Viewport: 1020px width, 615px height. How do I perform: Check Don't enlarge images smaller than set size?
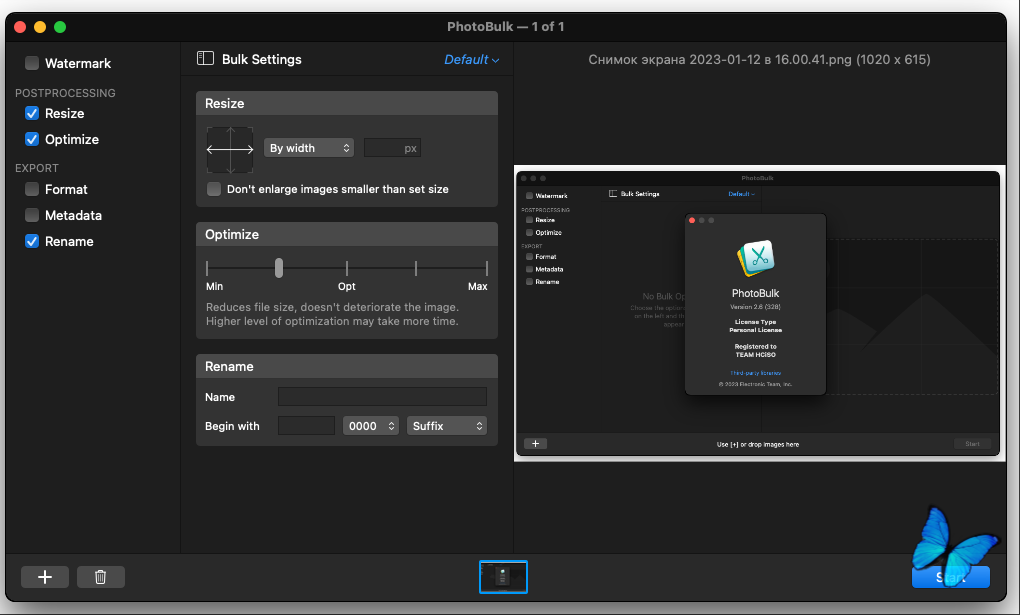point(214,189)
